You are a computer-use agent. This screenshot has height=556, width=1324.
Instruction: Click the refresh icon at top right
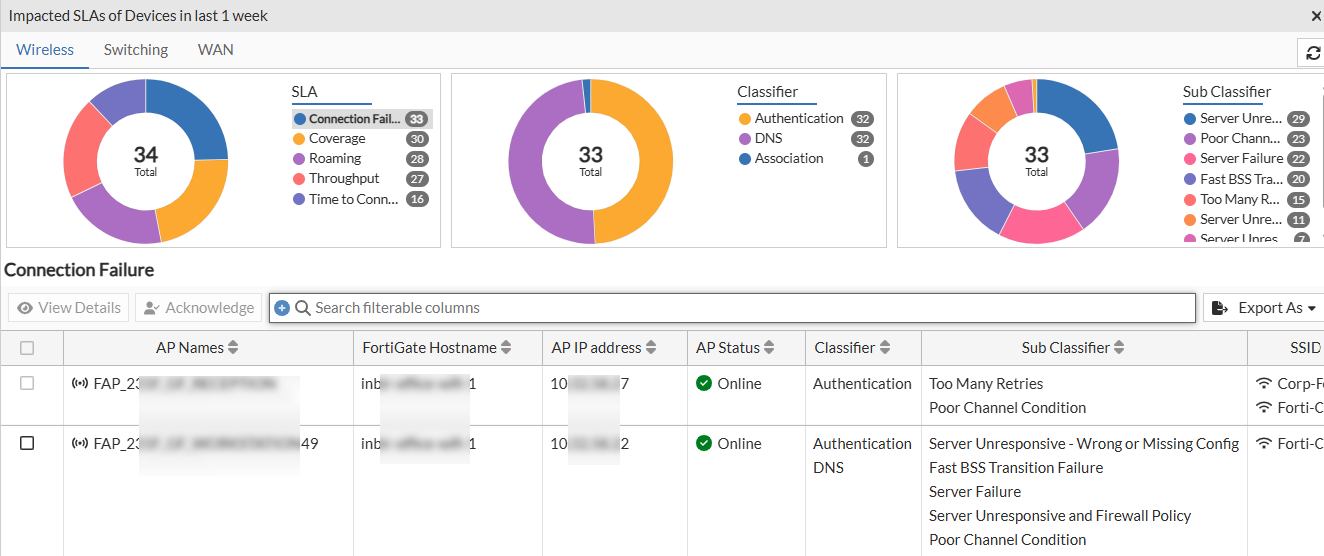(x=1313, y=53)
